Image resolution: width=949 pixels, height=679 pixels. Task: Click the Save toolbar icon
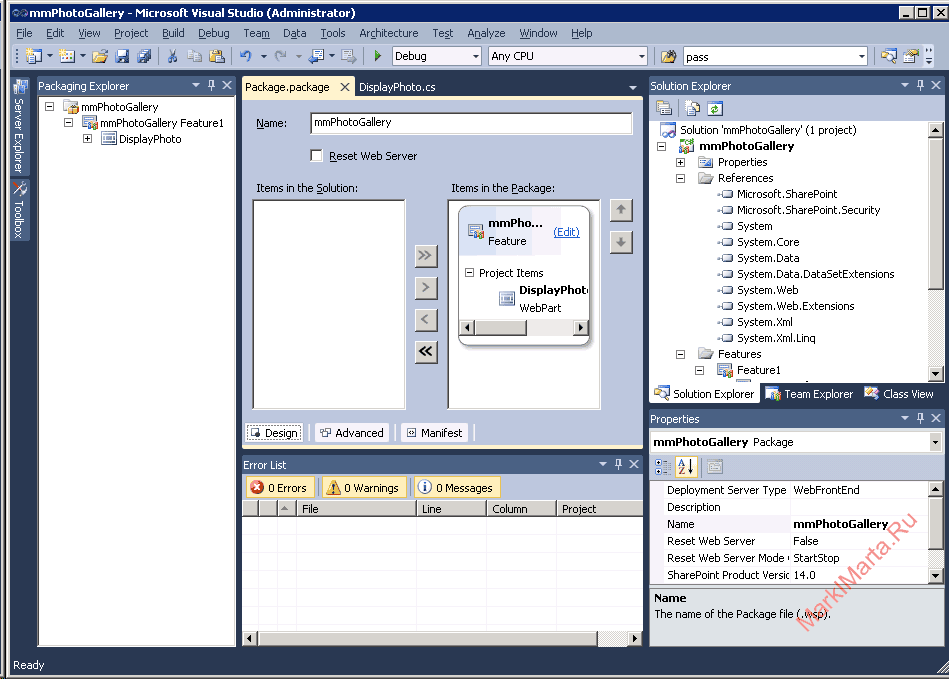point(122,56)
